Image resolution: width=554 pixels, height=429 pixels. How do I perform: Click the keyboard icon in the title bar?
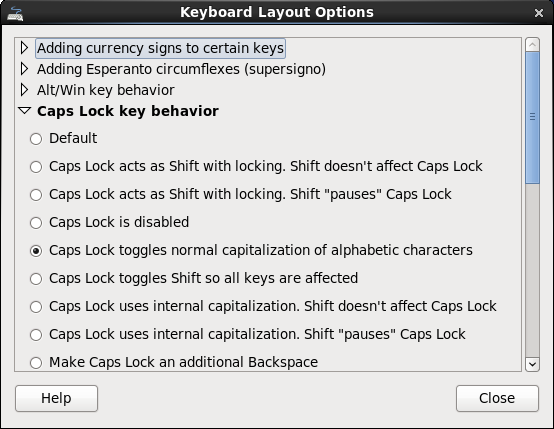click(15, 13)
